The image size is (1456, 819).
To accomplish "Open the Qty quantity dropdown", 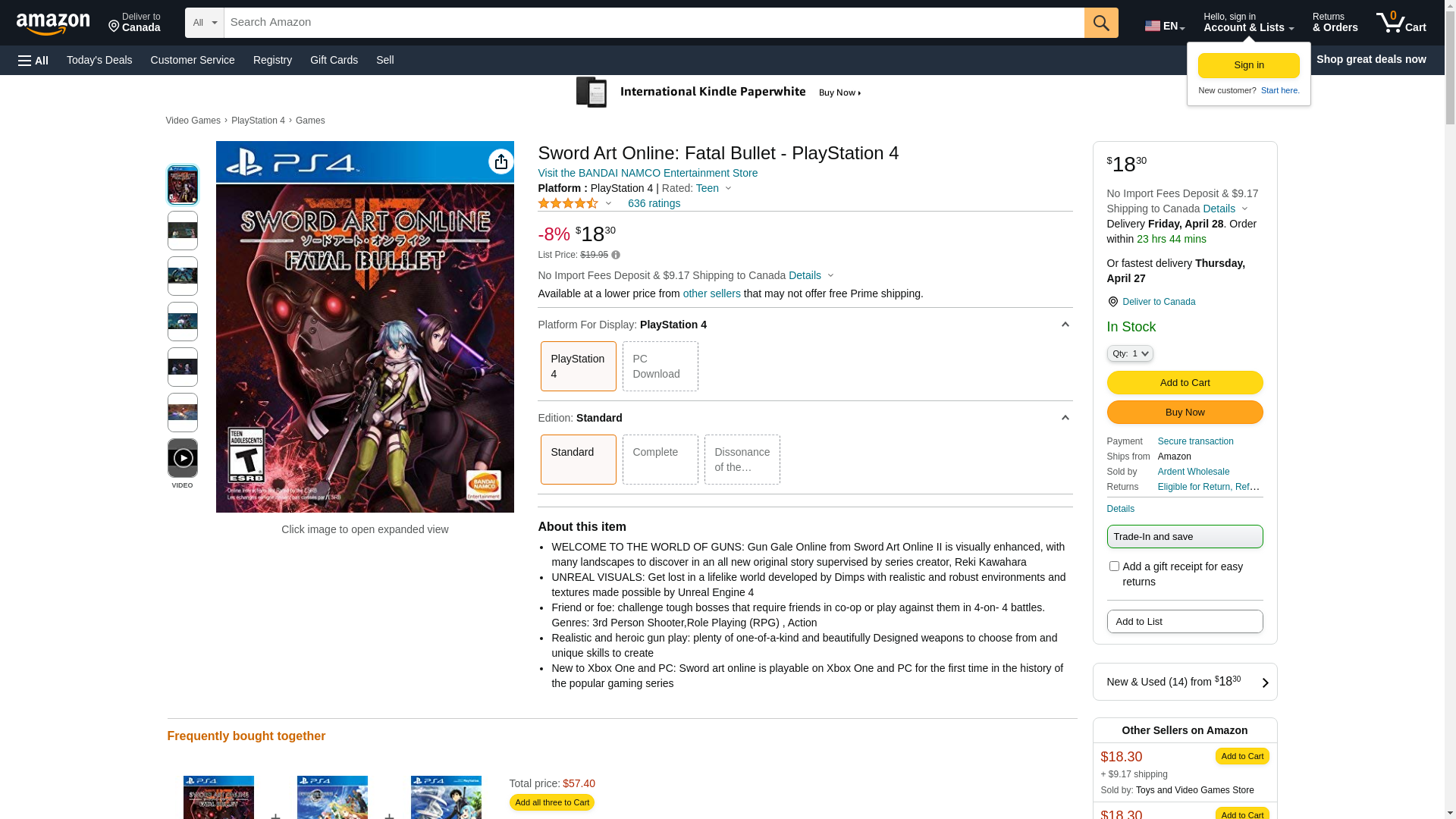I will tap(1129, 353).
